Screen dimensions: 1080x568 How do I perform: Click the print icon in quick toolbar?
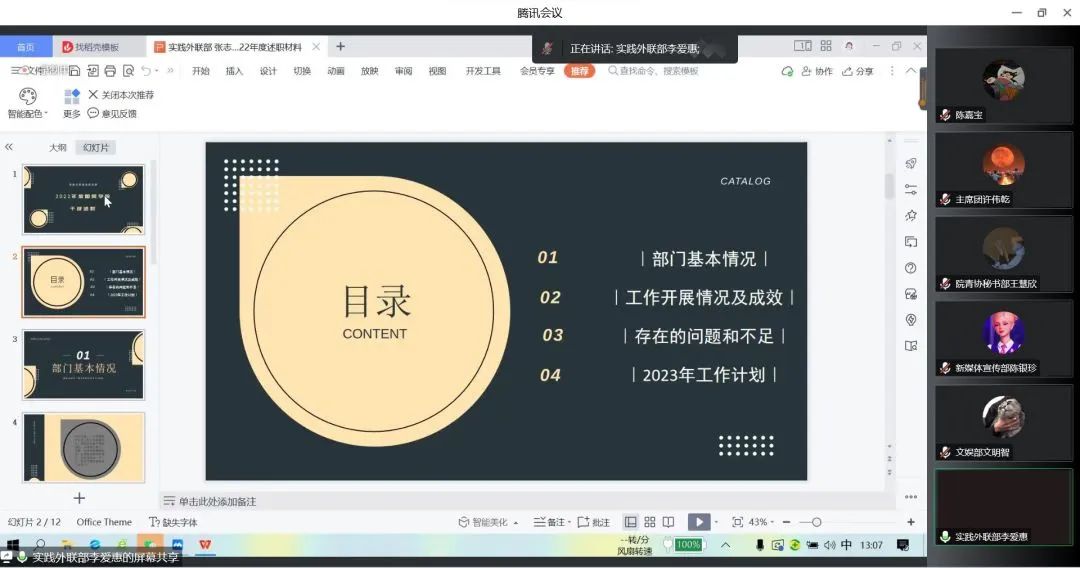110,71
